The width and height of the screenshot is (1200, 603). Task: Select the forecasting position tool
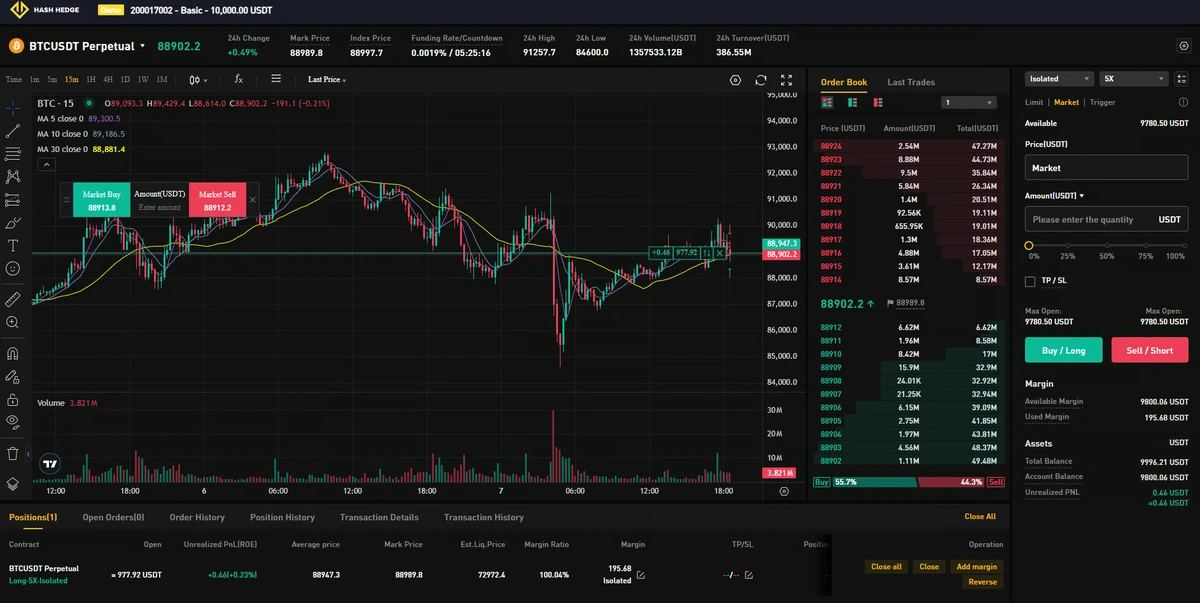tap(13, 199)
